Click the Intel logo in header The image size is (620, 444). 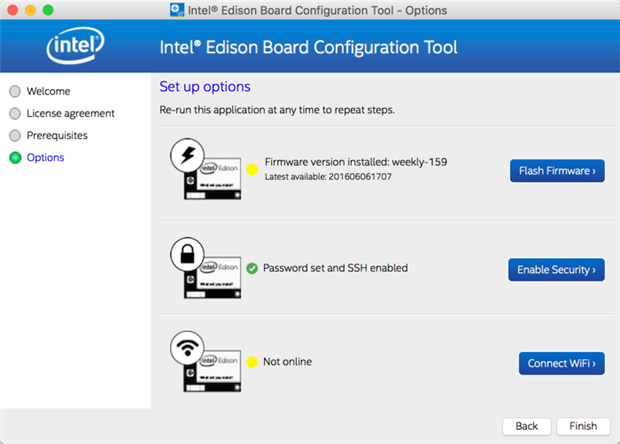click(x=76, y=47)
